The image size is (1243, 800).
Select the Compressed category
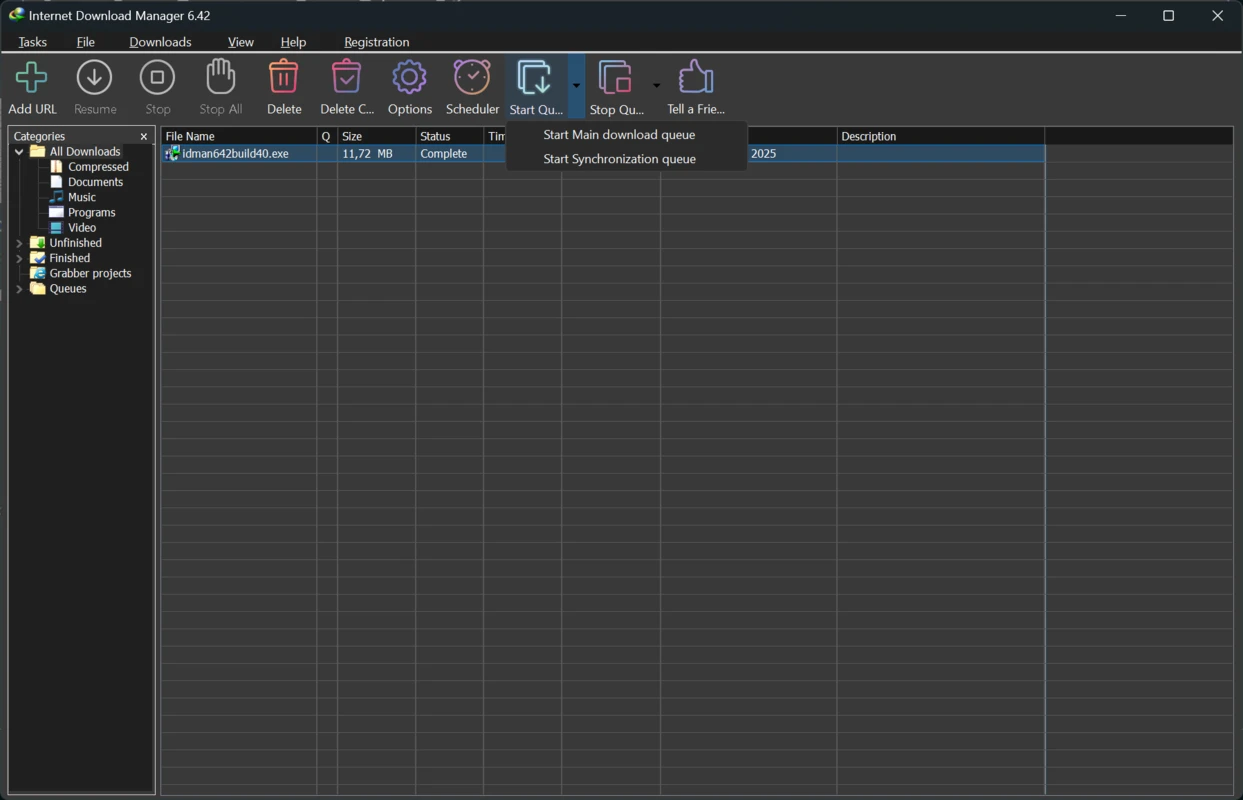point(98,167)
